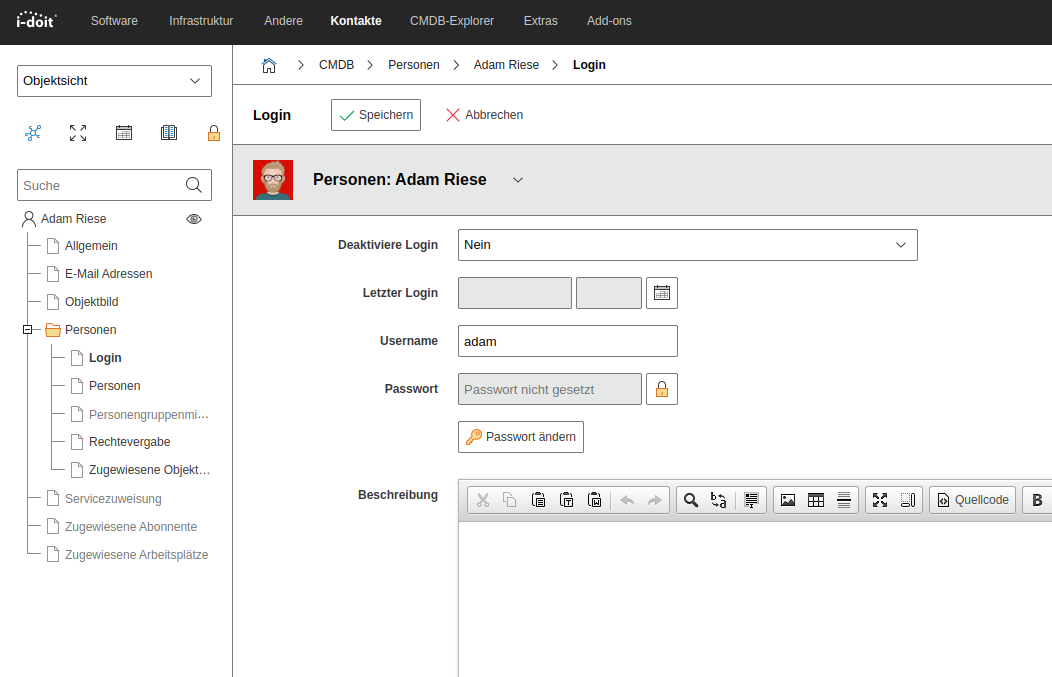This screenshot has width=1052, height=677.
Task: Insert a table in the description editor
Action: point(816,500)
